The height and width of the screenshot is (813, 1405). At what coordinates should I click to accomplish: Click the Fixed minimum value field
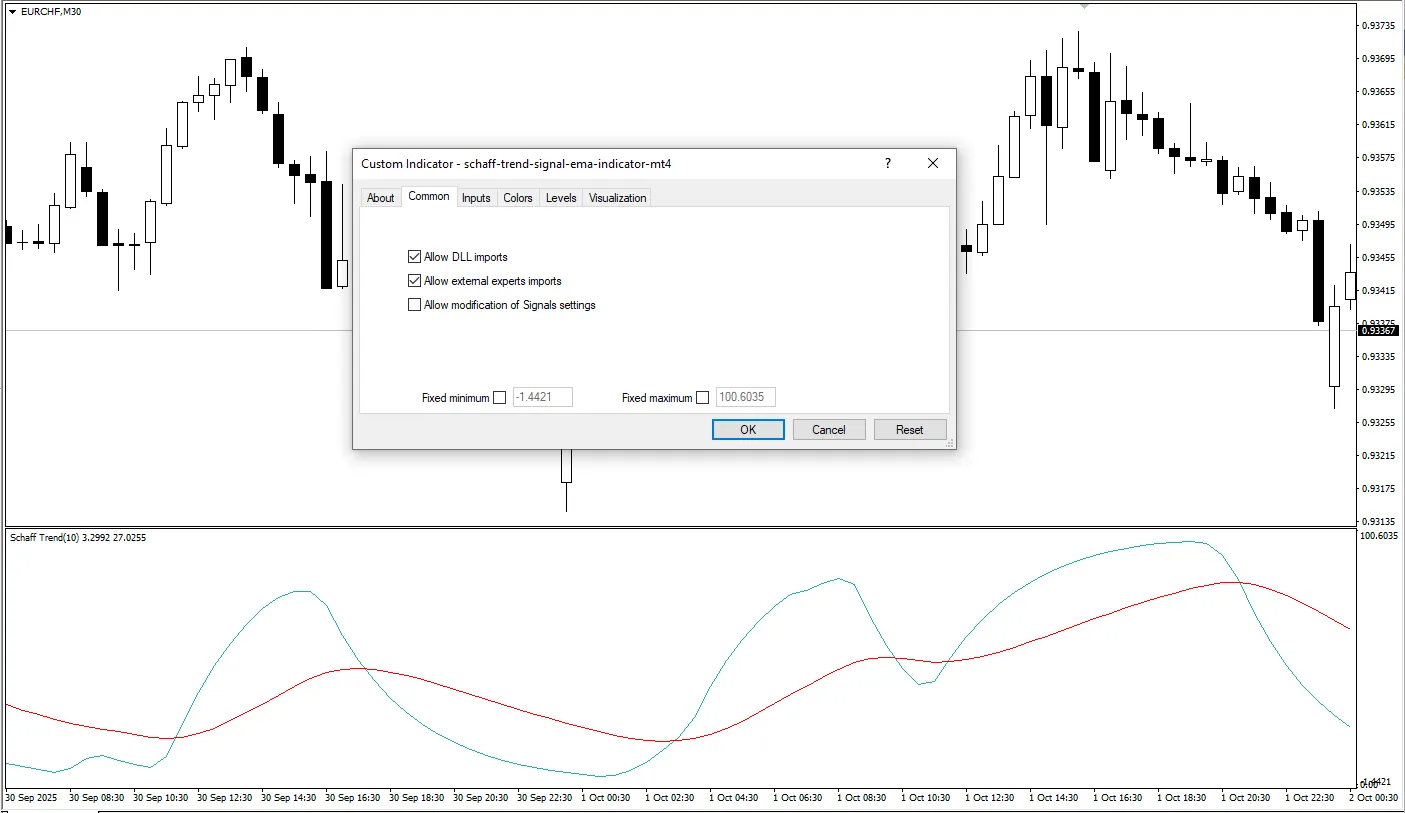coord(542,397)
